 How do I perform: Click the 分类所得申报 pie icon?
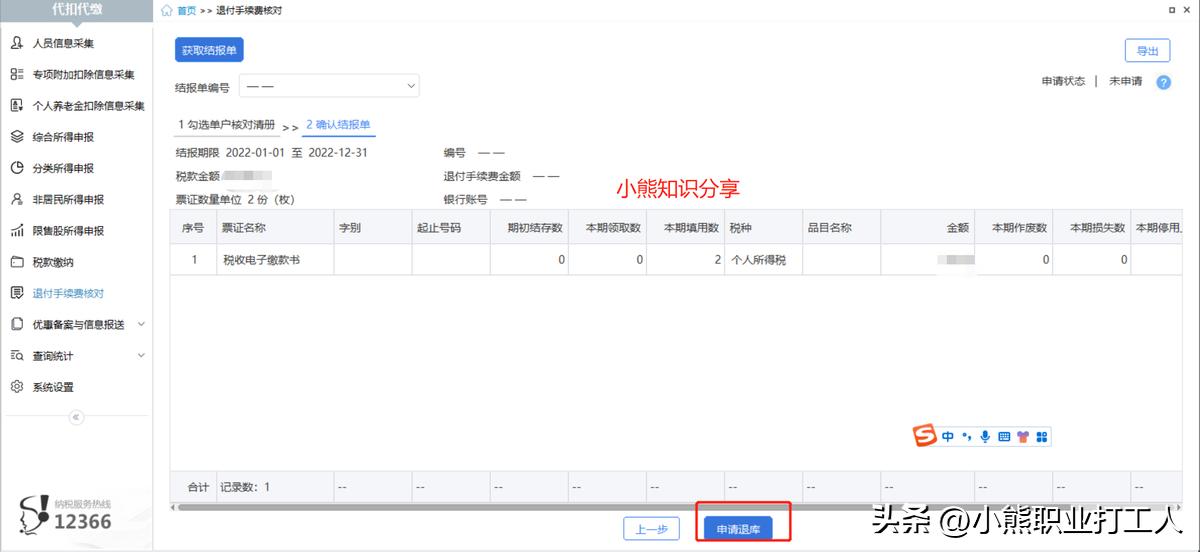click(x=17, y=168)
